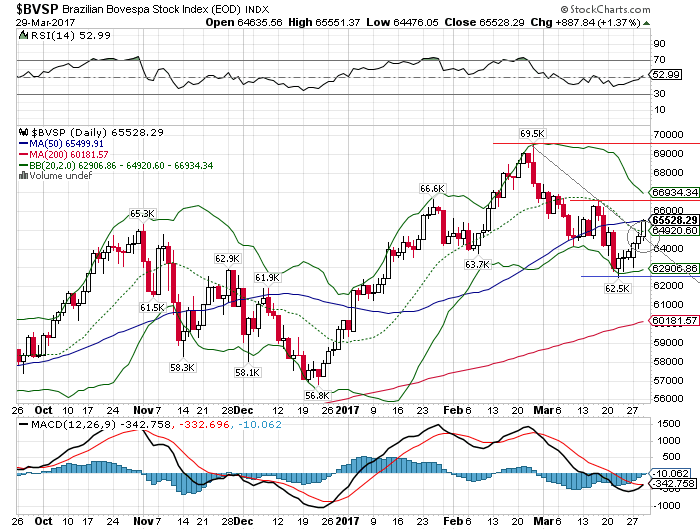Click the 69.5K peak price annotation
700x530 pixels.
pos(532,134)
